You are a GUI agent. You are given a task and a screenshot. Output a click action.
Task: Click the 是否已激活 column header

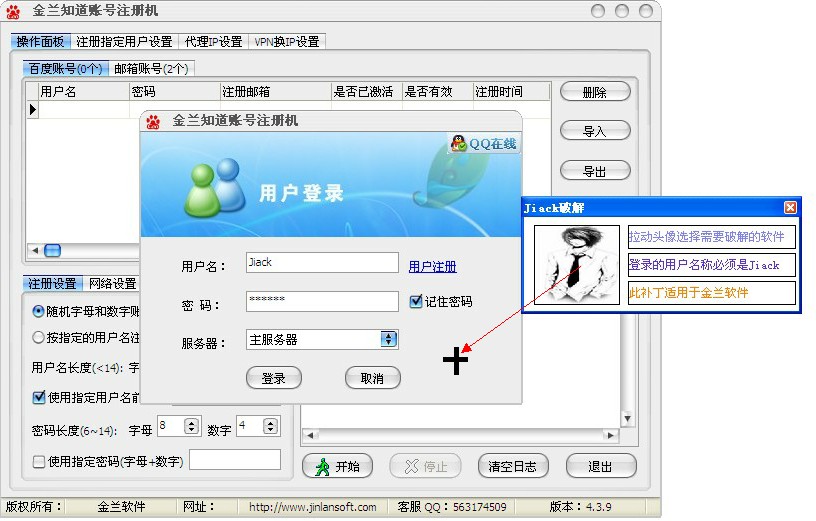click(x=366, y=92)
